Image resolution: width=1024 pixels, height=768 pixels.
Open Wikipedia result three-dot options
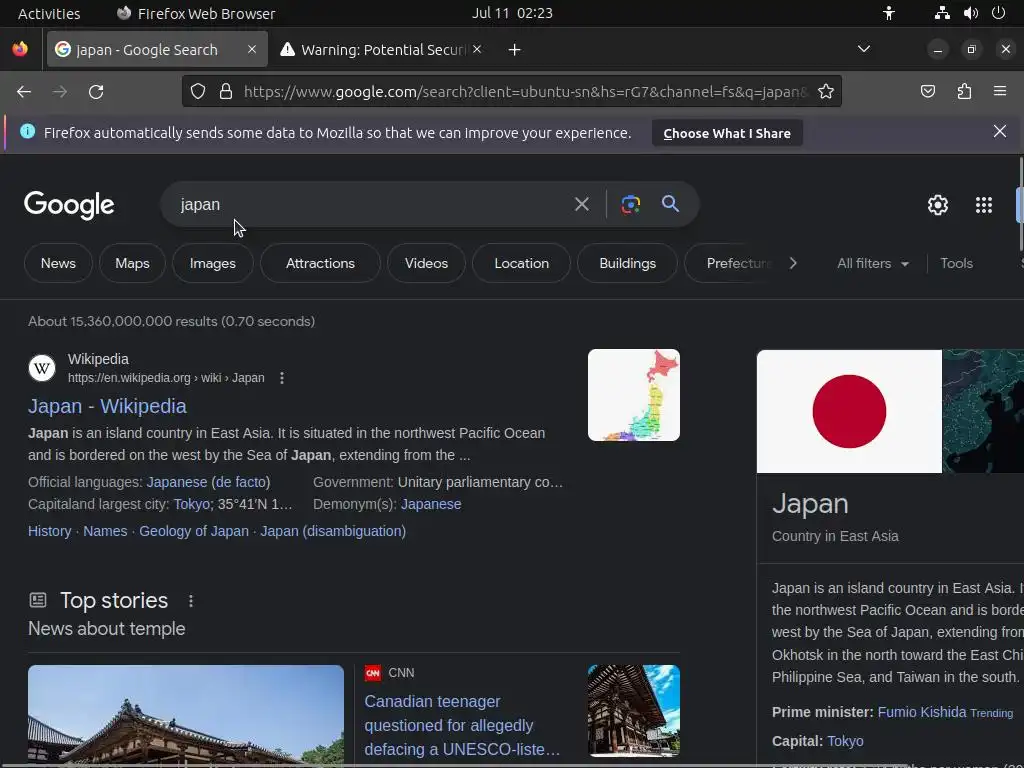[281, 378]
